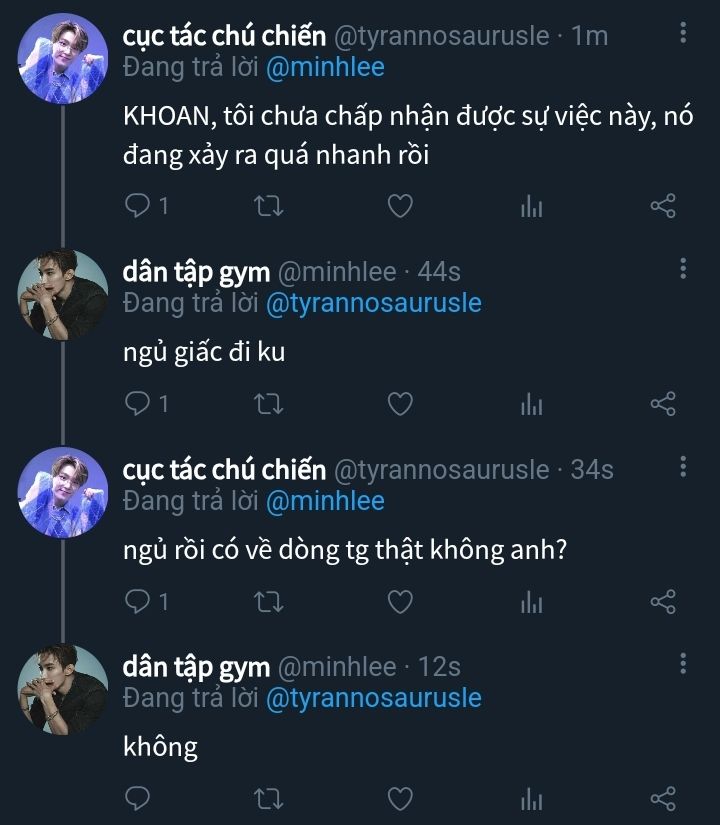Open the "dân tập gym" profile from the 44s tweet

click(x=196, y=271)
